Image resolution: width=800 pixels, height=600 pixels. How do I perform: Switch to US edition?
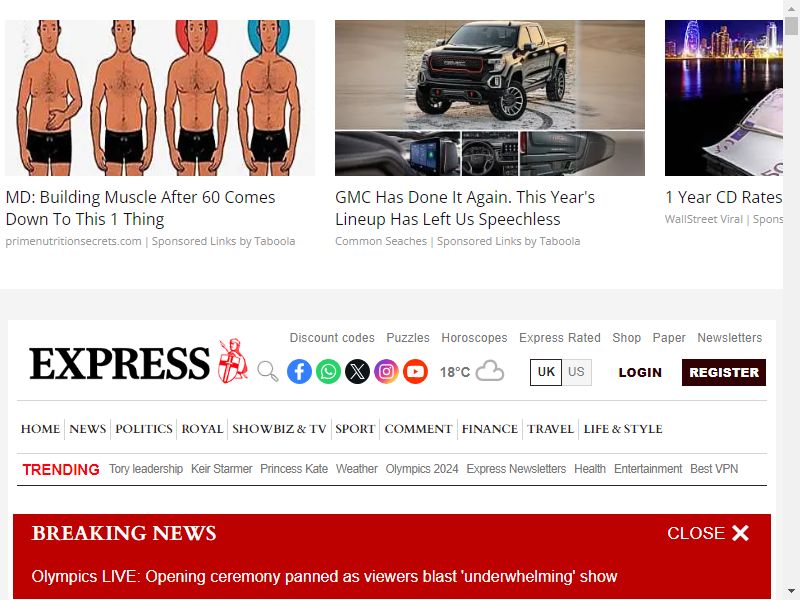coord(577,372)
